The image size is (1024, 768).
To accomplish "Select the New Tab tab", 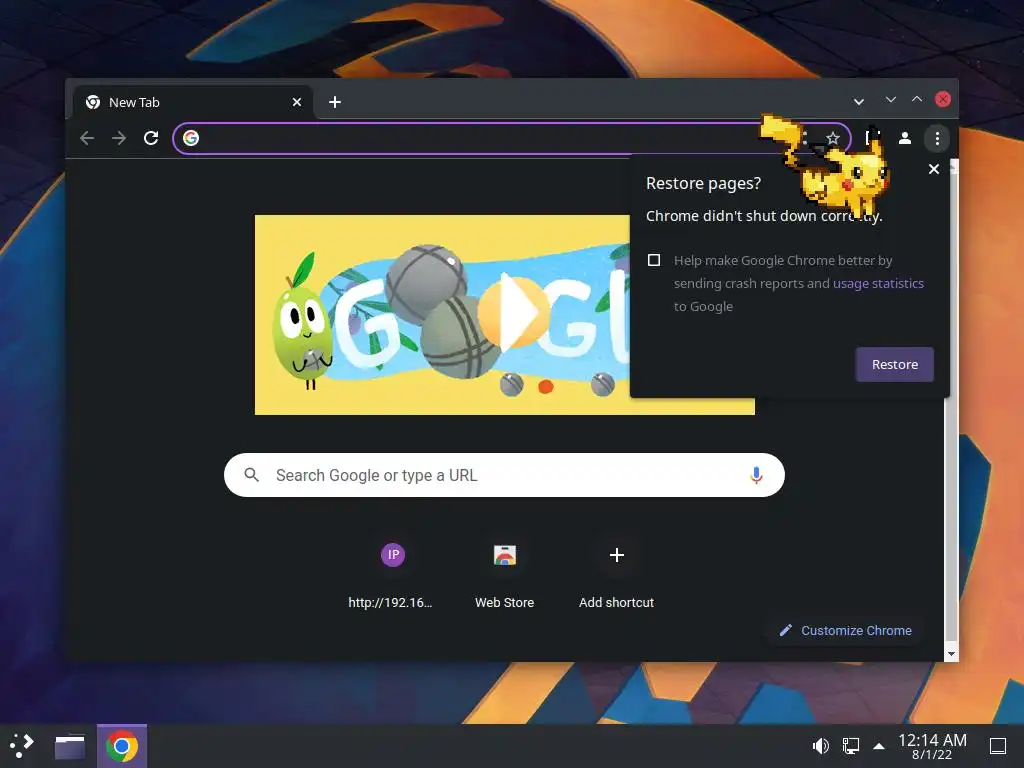I will [193, 102].
